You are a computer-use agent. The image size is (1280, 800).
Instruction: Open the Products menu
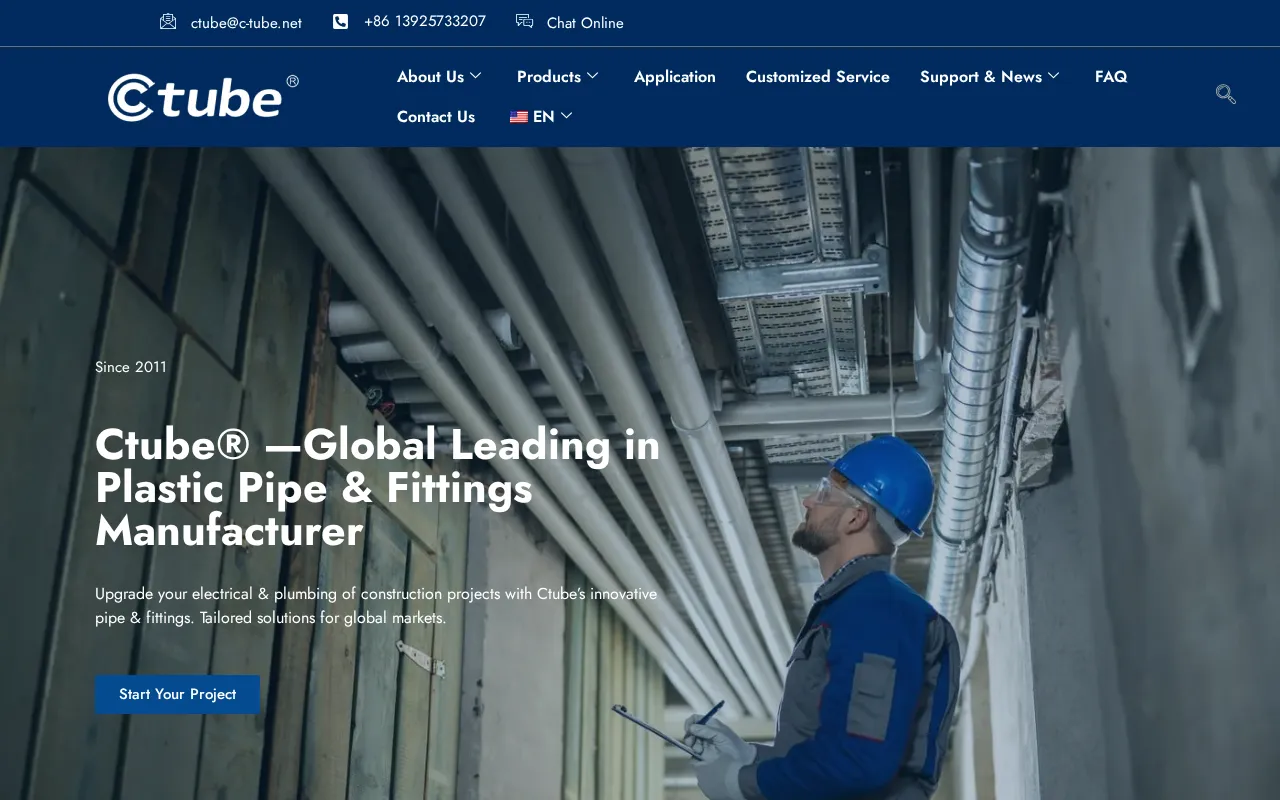coord(549,77)
